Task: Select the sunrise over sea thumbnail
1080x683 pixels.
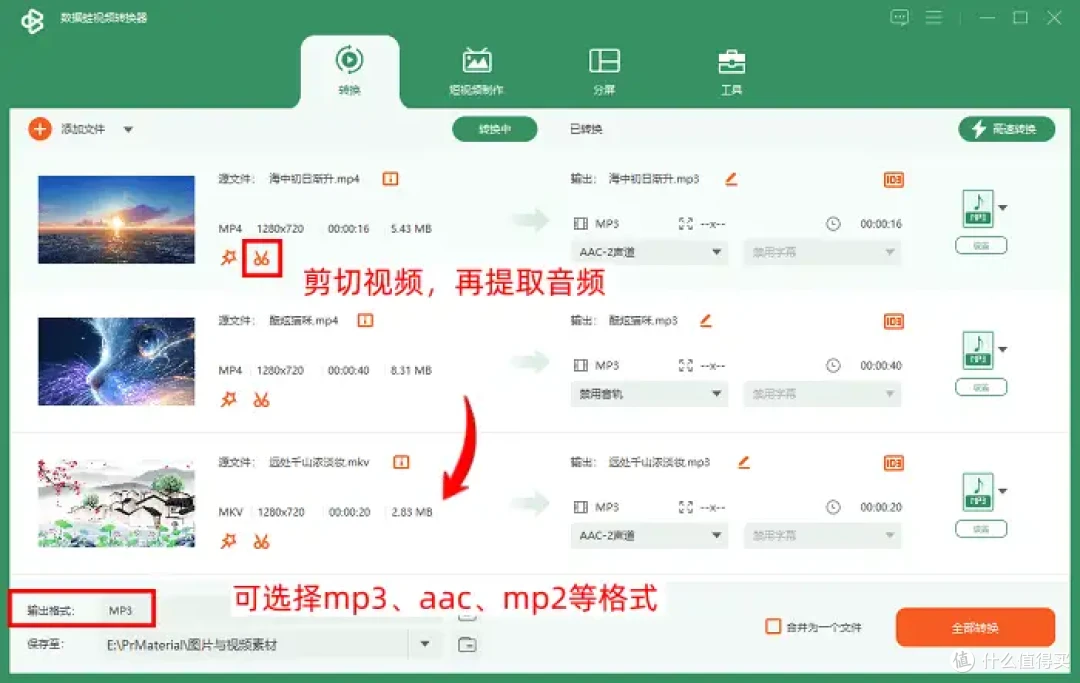Action: (x=116, y=220)
